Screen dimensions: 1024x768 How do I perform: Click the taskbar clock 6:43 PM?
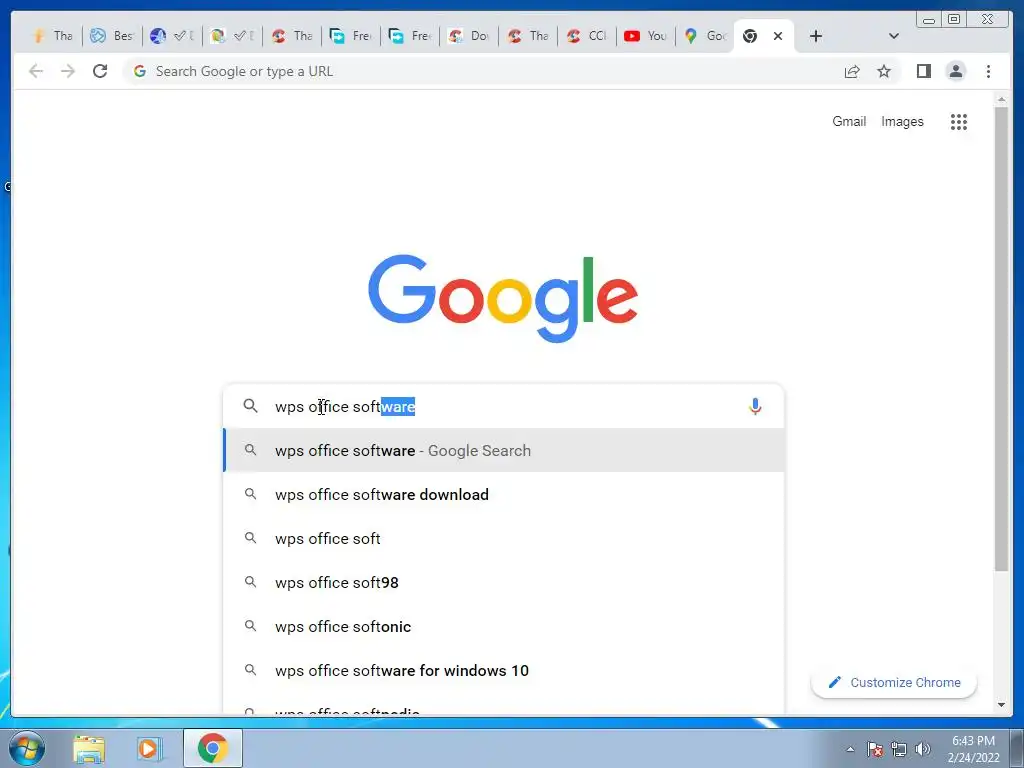pyautogui.click(x=974, y=741)
